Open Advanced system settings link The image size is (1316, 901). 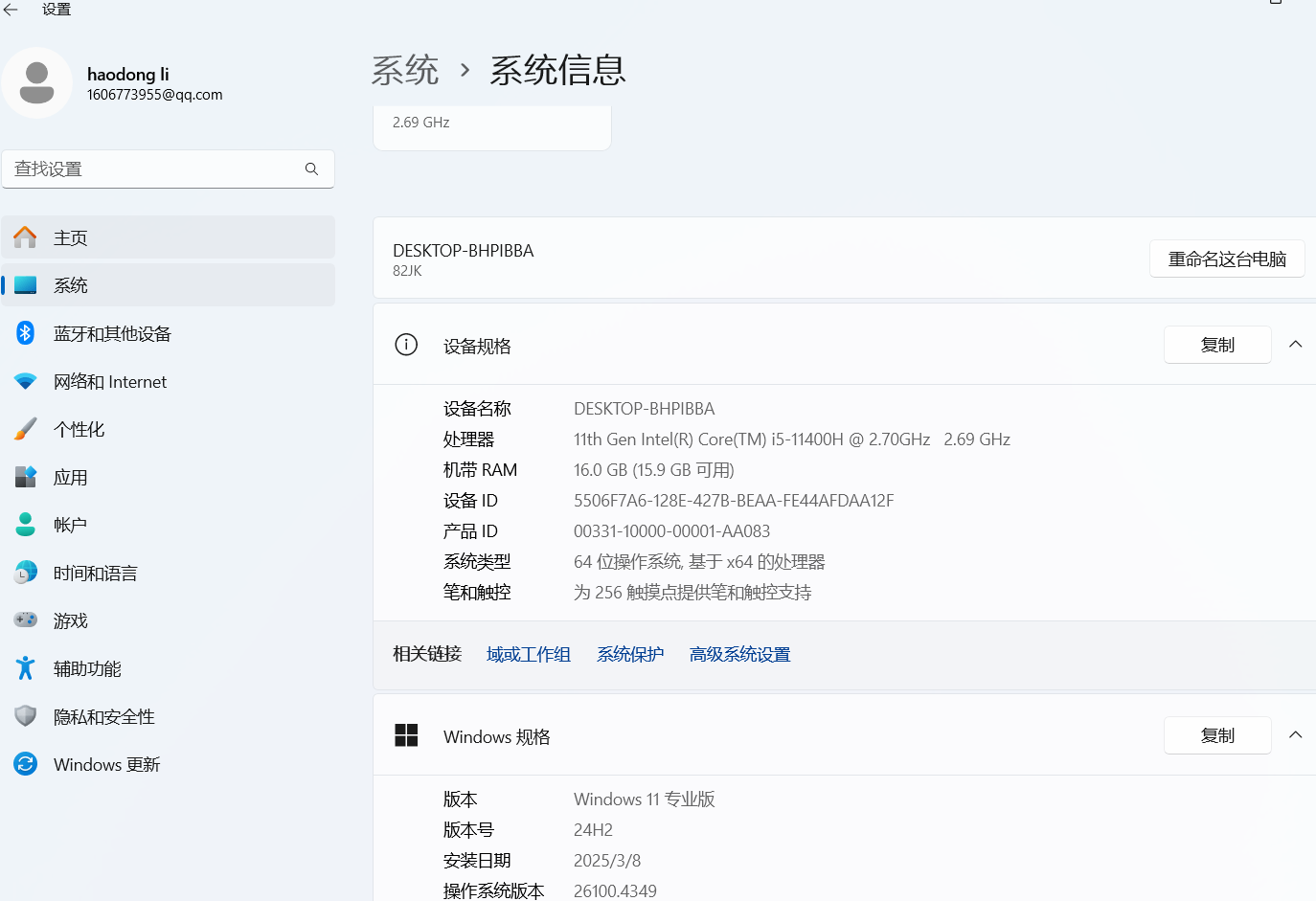(x=739, y=654)
